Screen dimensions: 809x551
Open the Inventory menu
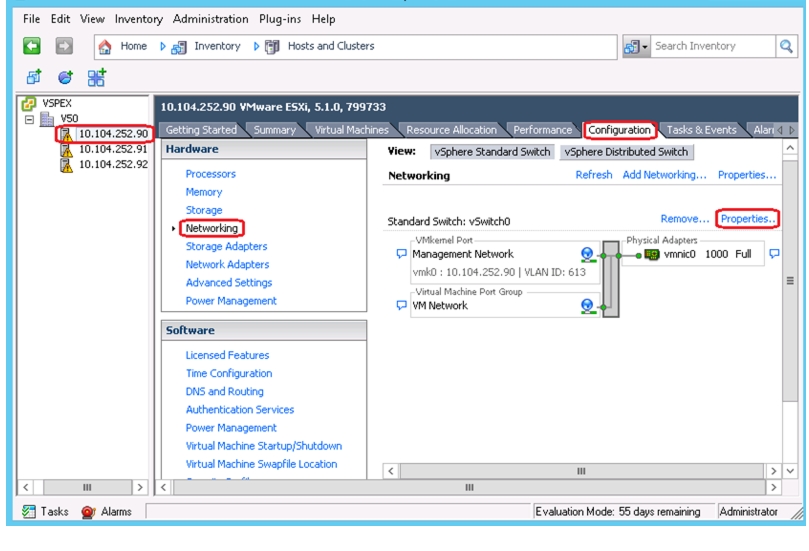click(x=139, y=19)
